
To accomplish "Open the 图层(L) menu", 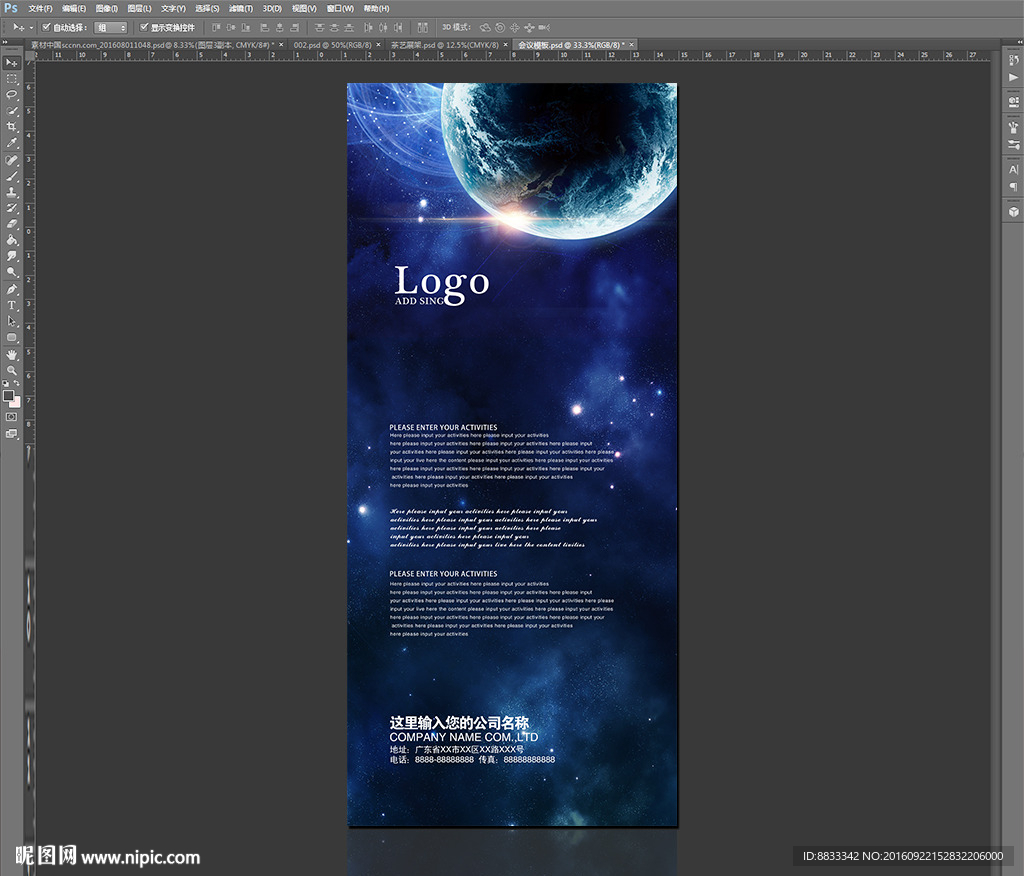I will [138, 8].
